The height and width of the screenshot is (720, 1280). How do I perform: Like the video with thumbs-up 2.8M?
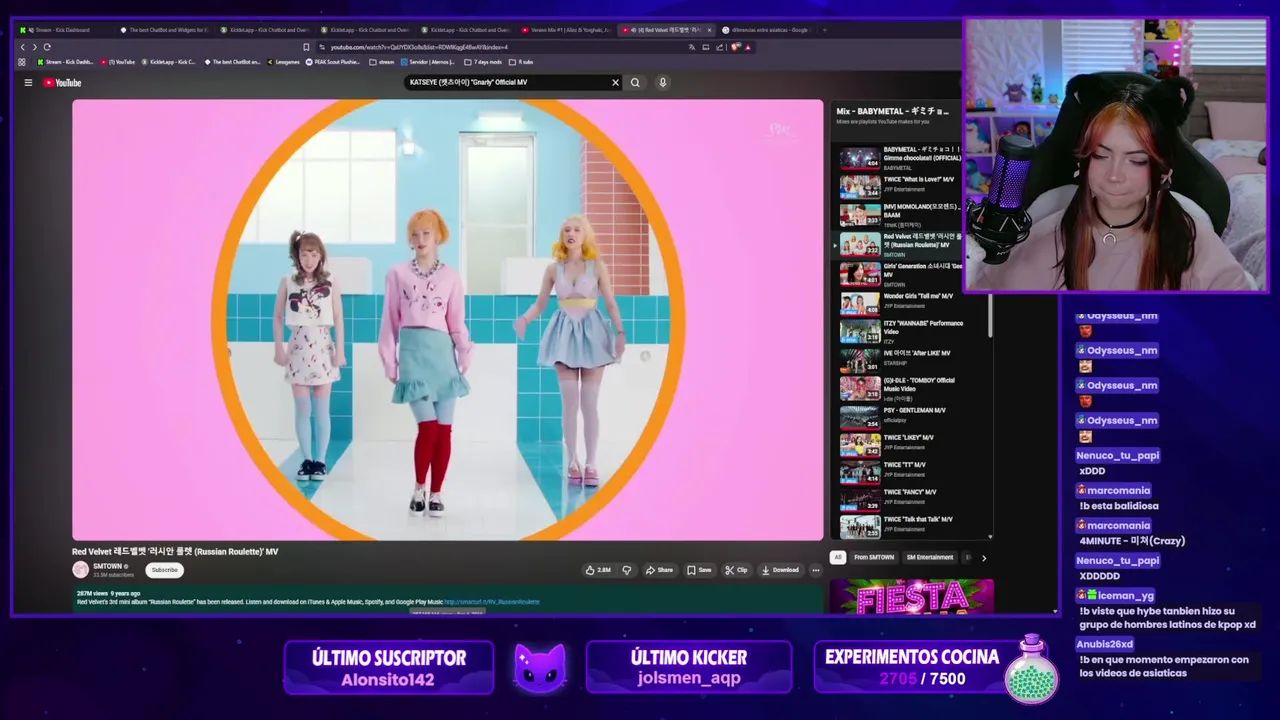(599, 570)
